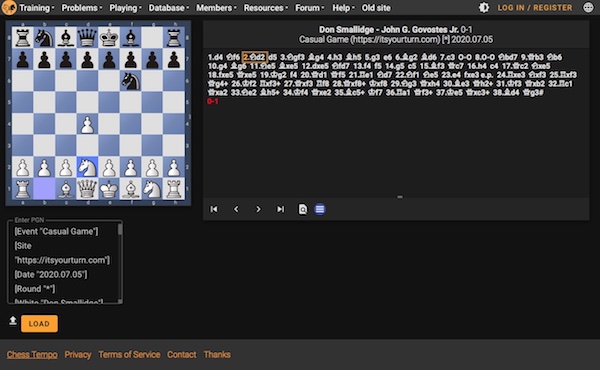Select the black knight on b8
This screenshot has width=600, height=370.
tap(44, 38)
